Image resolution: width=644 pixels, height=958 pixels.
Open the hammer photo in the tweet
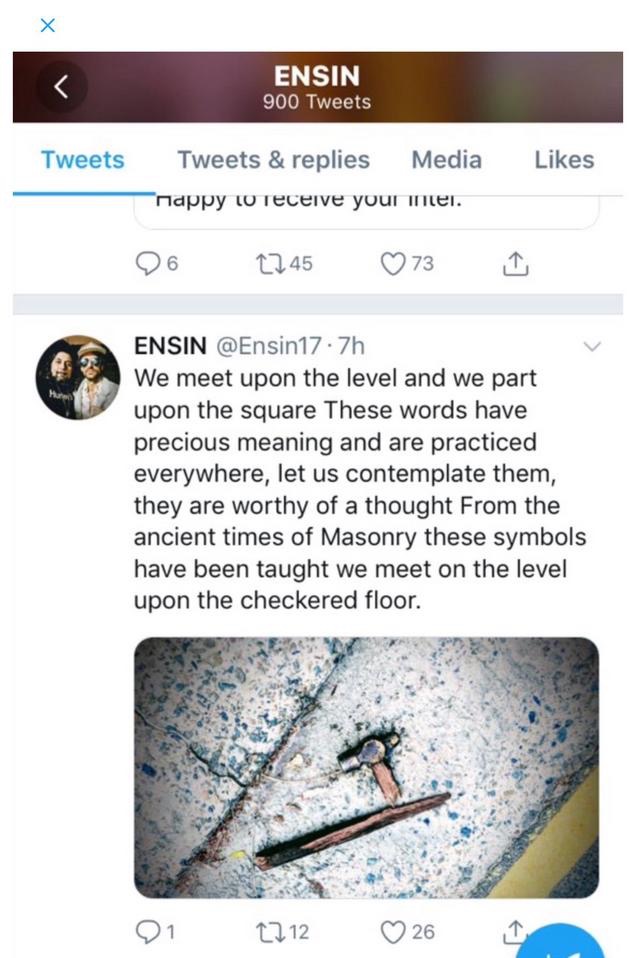point(366,767)
